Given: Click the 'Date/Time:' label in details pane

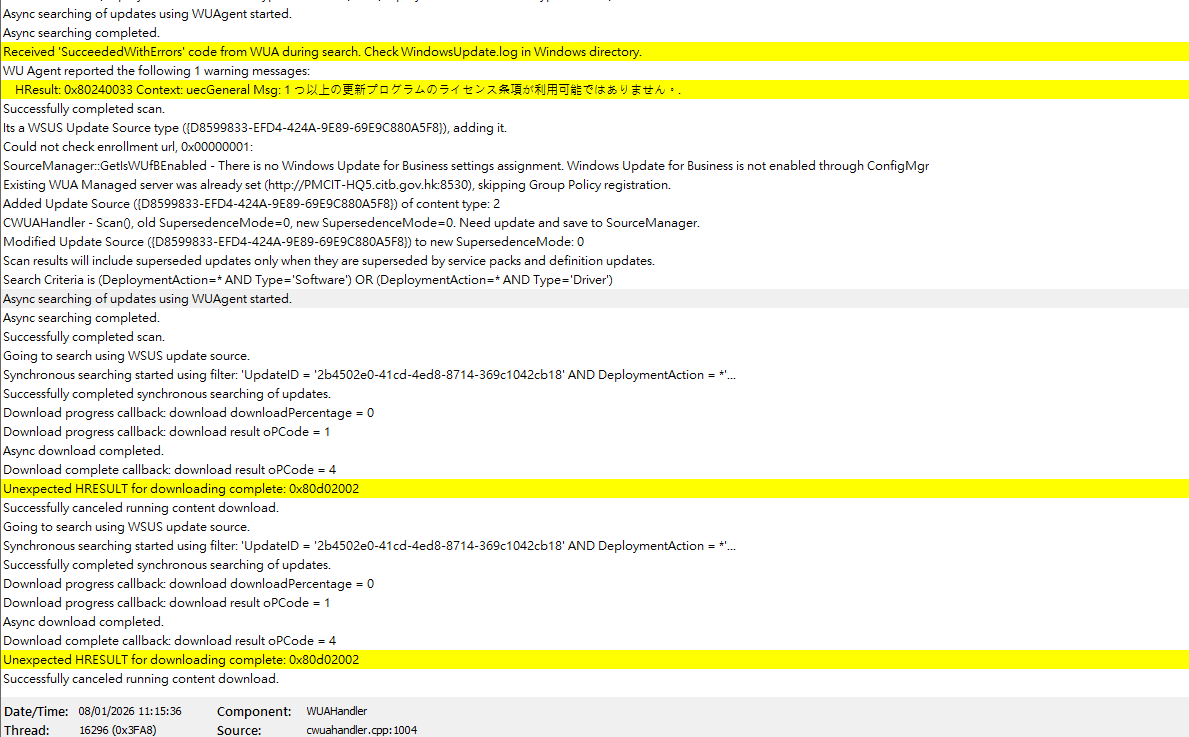Looking at the screenshot, I should (x=36, y=711).
